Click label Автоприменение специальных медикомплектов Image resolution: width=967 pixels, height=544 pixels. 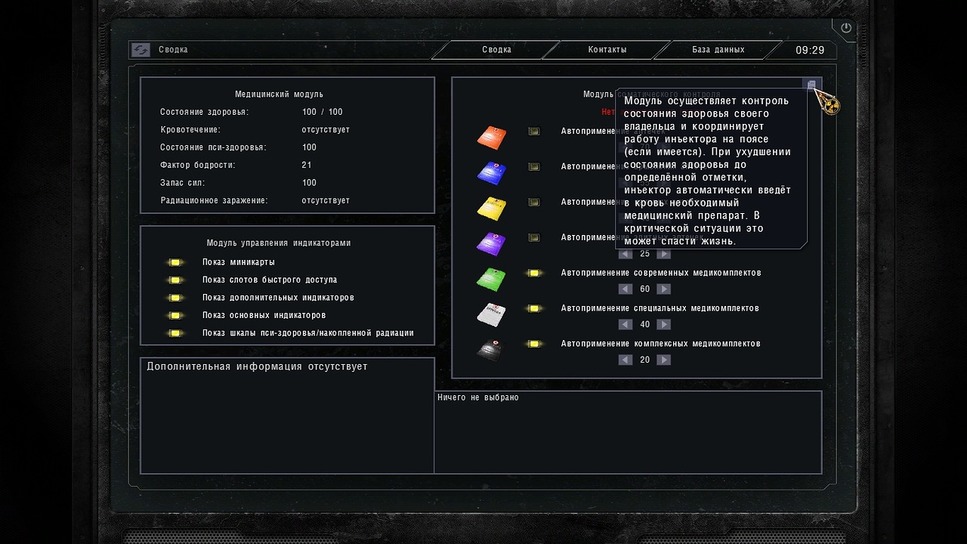point(660,308)
